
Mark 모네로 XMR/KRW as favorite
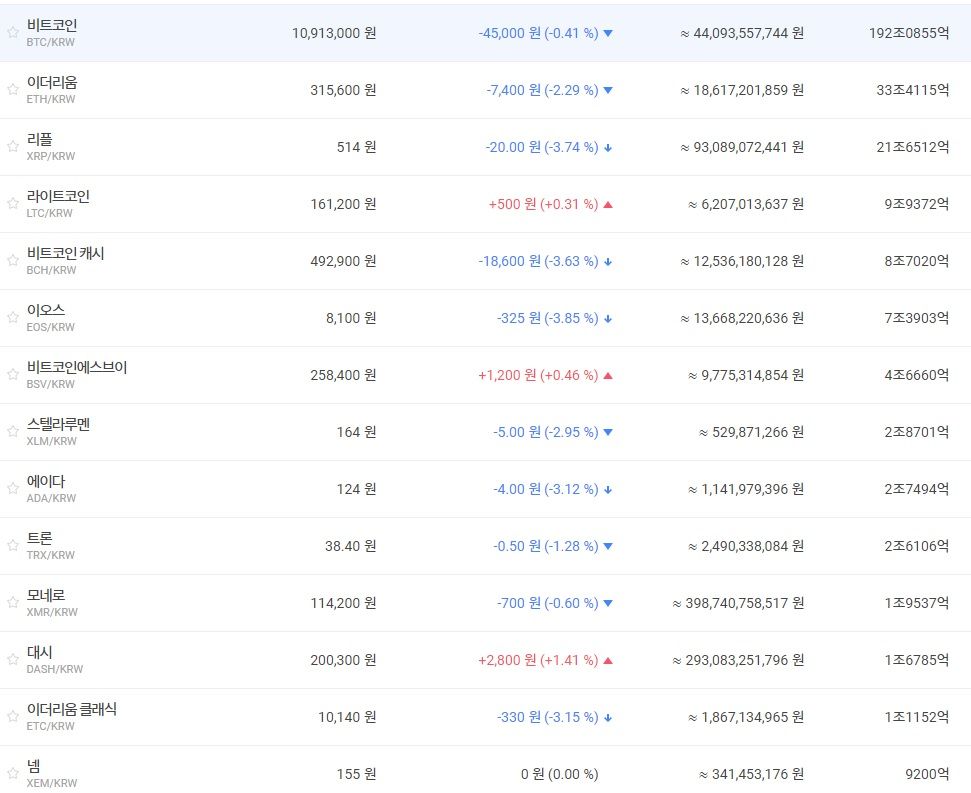click(12, 602)
